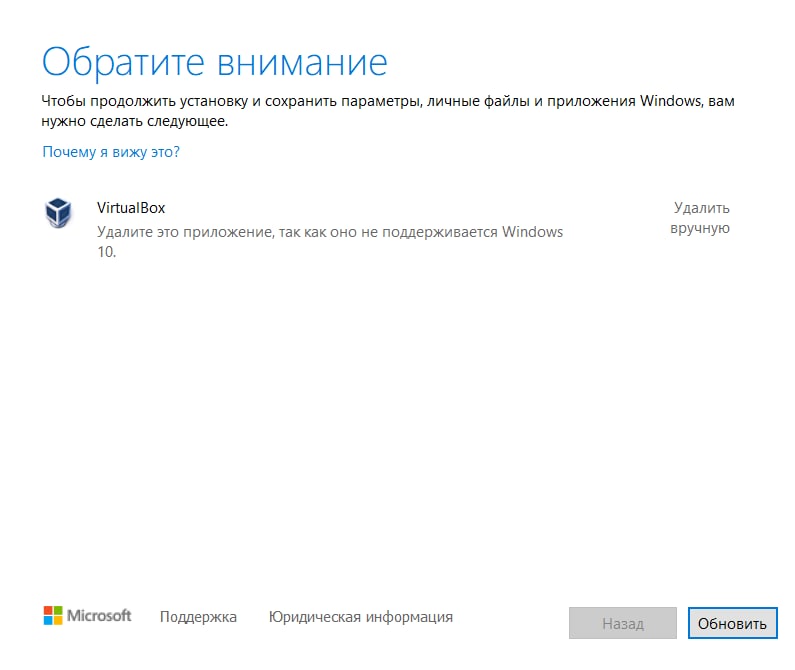795x670 pixels.
Task: Click the VirtualBox removal description text
Action: click(x=330, y=241)
